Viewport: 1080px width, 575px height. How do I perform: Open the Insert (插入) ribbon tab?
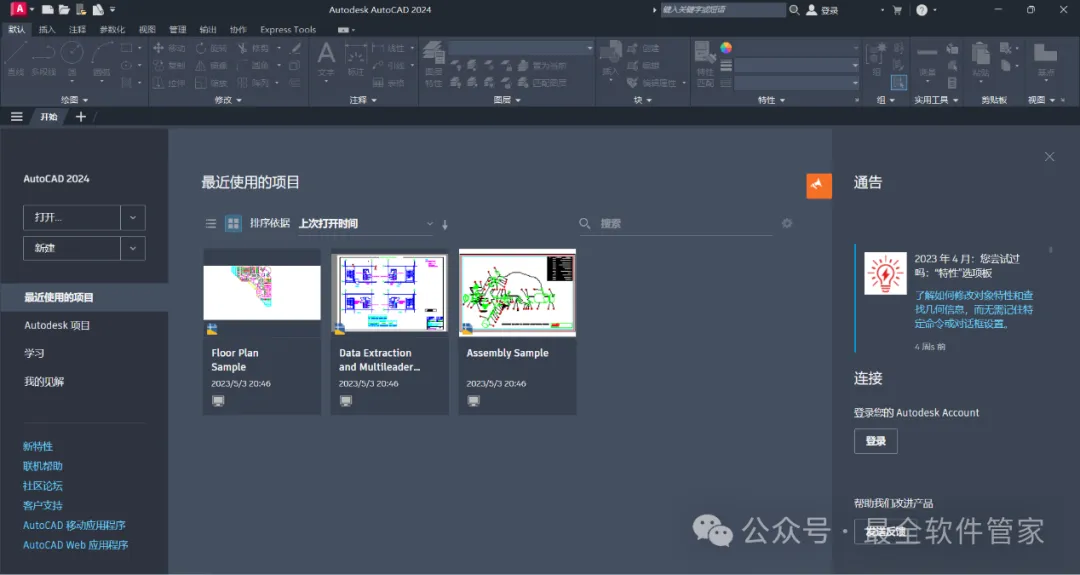click(47, 30)
